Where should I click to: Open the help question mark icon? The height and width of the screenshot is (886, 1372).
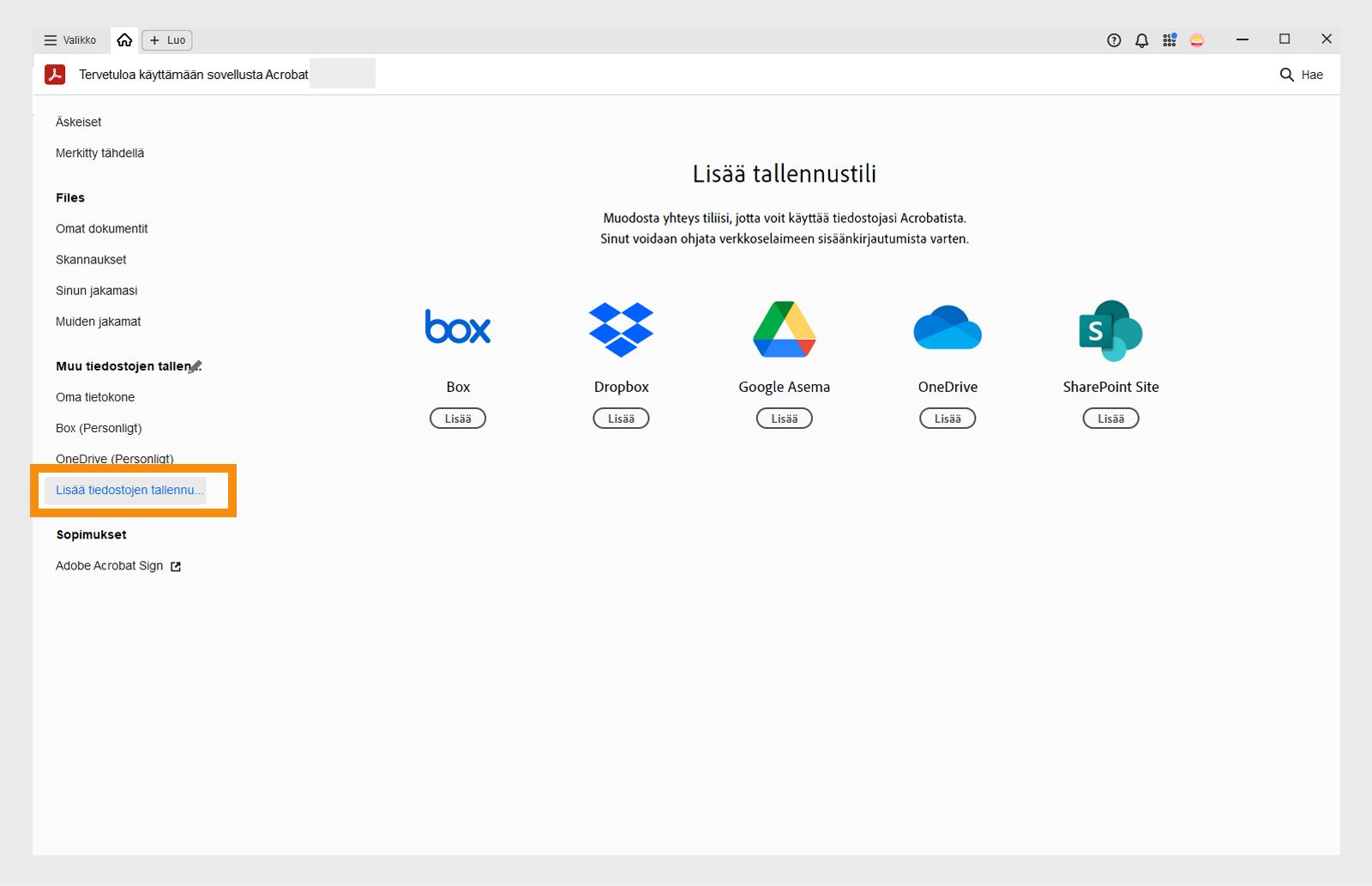click(1114, 40)
